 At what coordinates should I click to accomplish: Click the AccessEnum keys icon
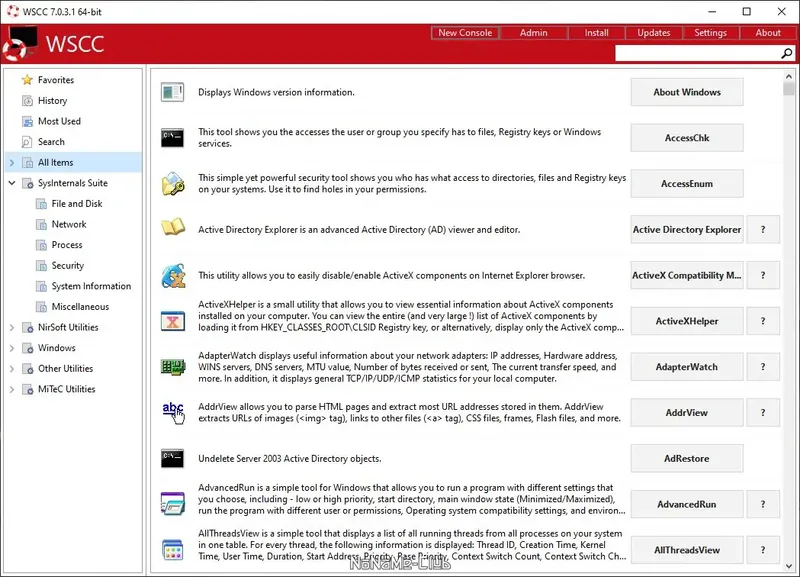(172, 183)
